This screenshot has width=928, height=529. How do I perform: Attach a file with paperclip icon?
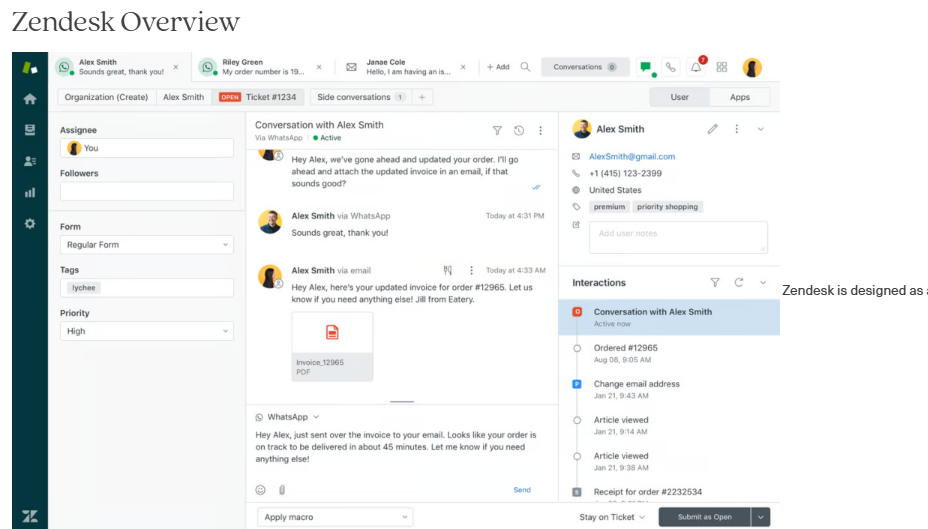point(282,490)
